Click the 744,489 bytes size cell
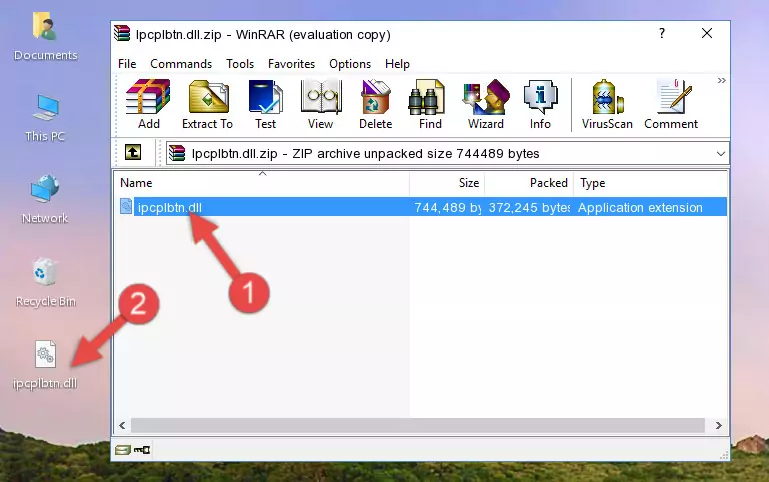The image size is (769, 482). pos(447,207)
